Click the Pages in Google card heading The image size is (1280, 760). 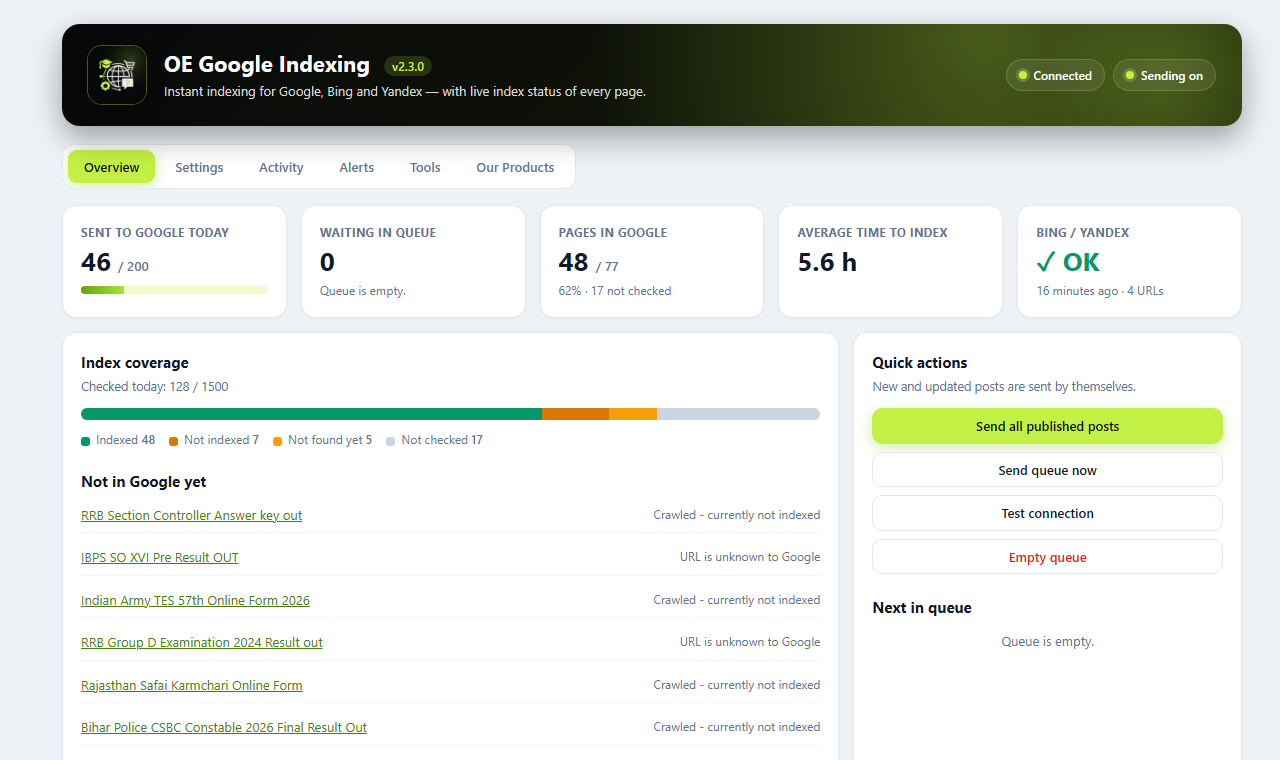[613, 233]
